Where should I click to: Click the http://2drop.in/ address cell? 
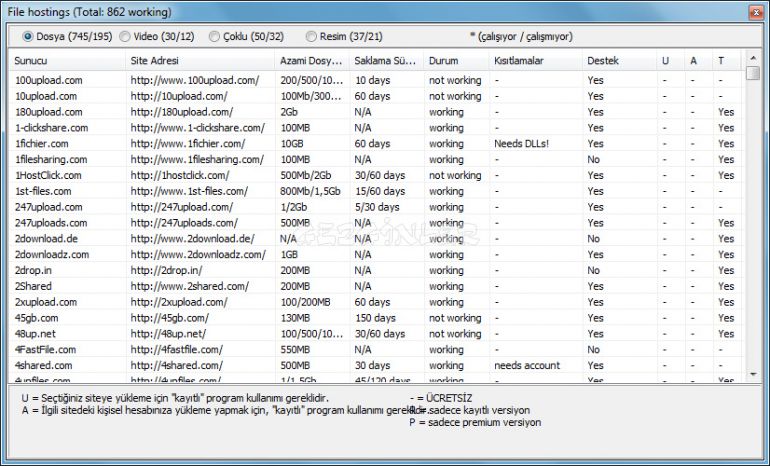coord(166,270)
